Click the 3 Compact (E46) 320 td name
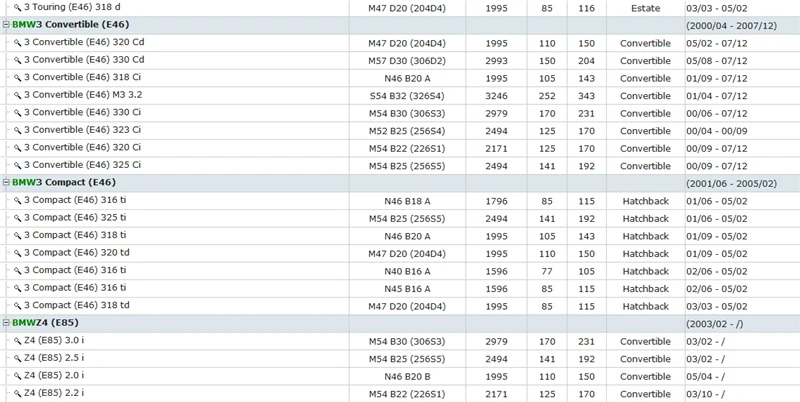Screen dimensions: 800x402 77,253
